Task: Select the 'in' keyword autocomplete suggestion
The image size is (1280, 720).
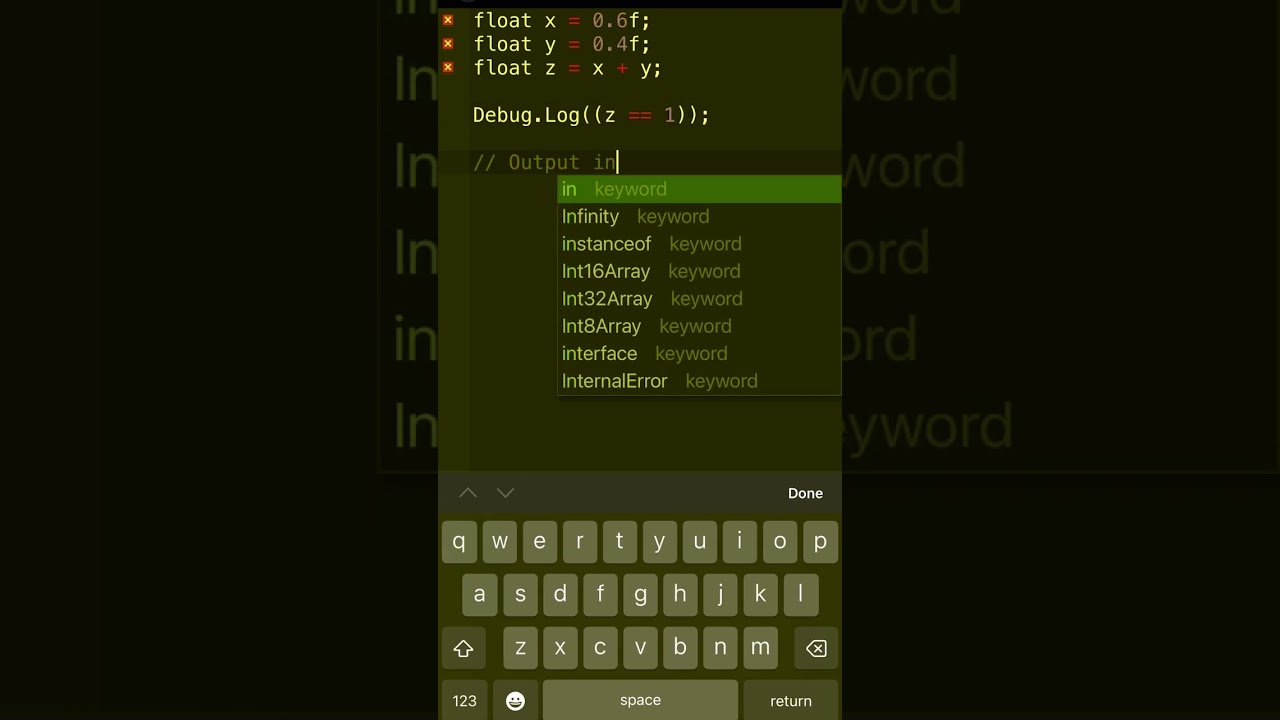Action: [x=699, y=189]
